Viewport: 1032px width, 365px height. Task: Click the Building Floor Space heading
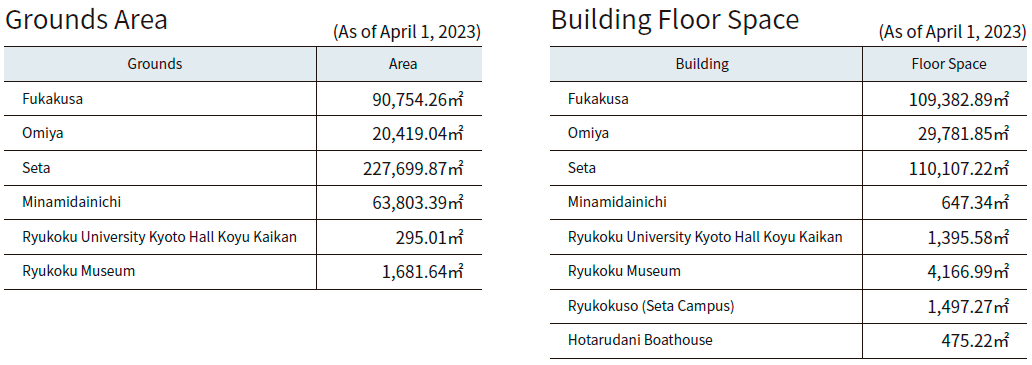(675, 20)
